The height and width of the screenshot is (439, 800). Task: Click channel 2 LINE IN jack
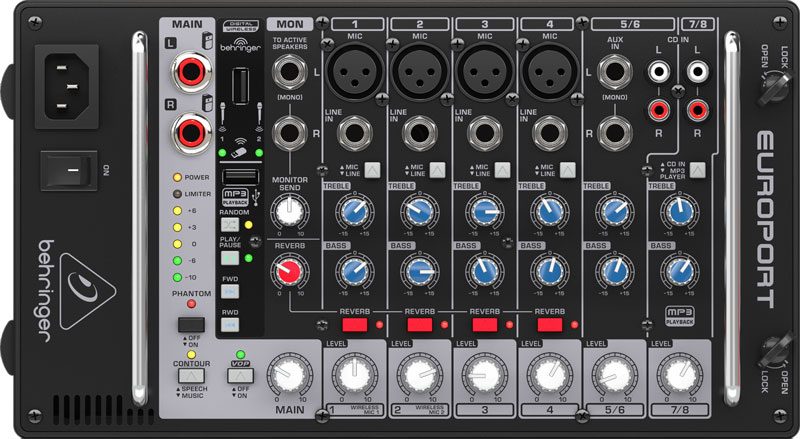[x=420, y=133]
